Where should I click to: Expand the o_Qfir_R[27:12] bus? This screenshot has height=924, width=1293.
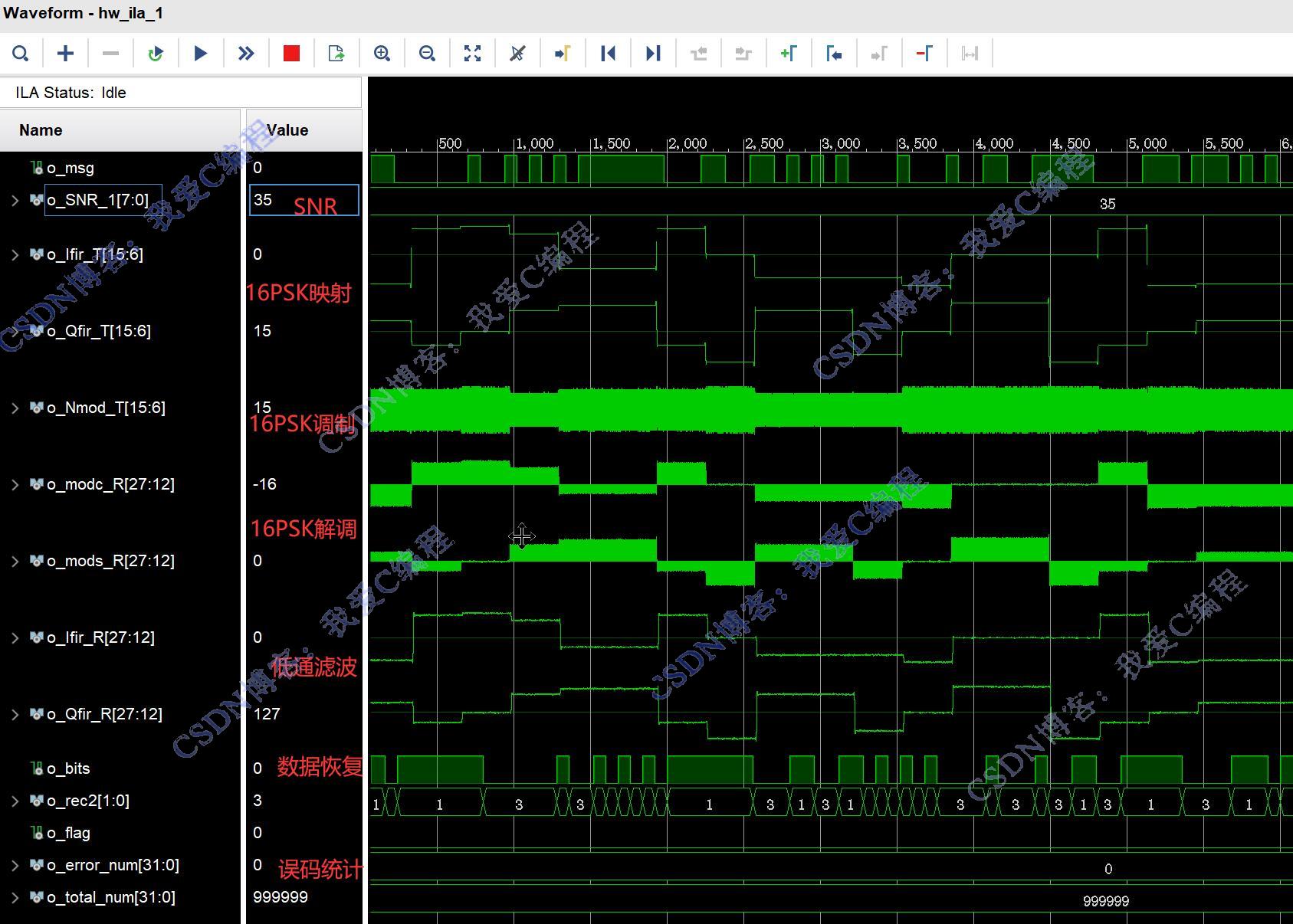(x=15, y=714)
